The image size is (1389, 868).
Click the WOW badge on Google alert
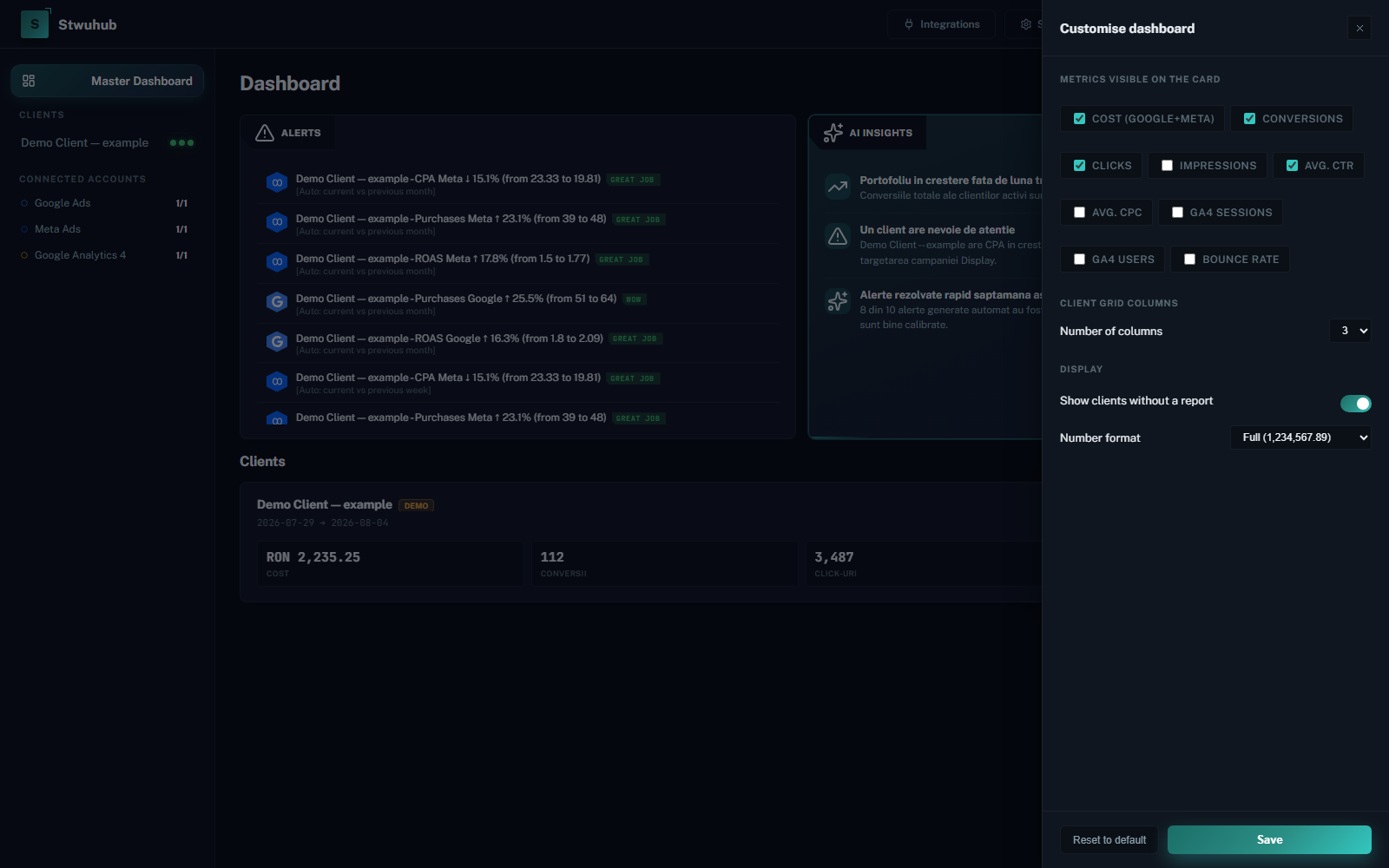click(634, 299)
